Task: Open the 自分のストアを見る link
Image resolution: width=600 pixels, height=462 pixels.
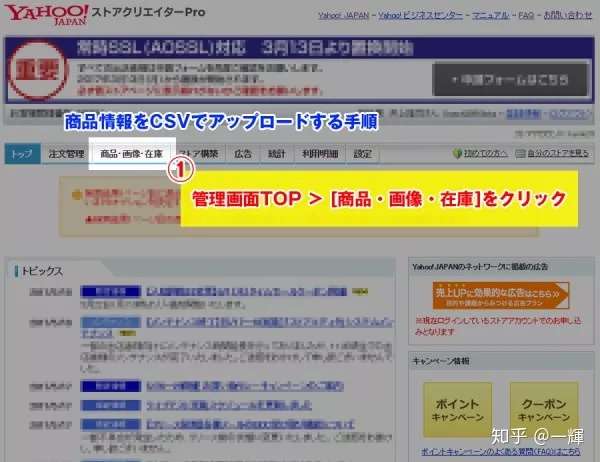Action: [x=558, y=153]
